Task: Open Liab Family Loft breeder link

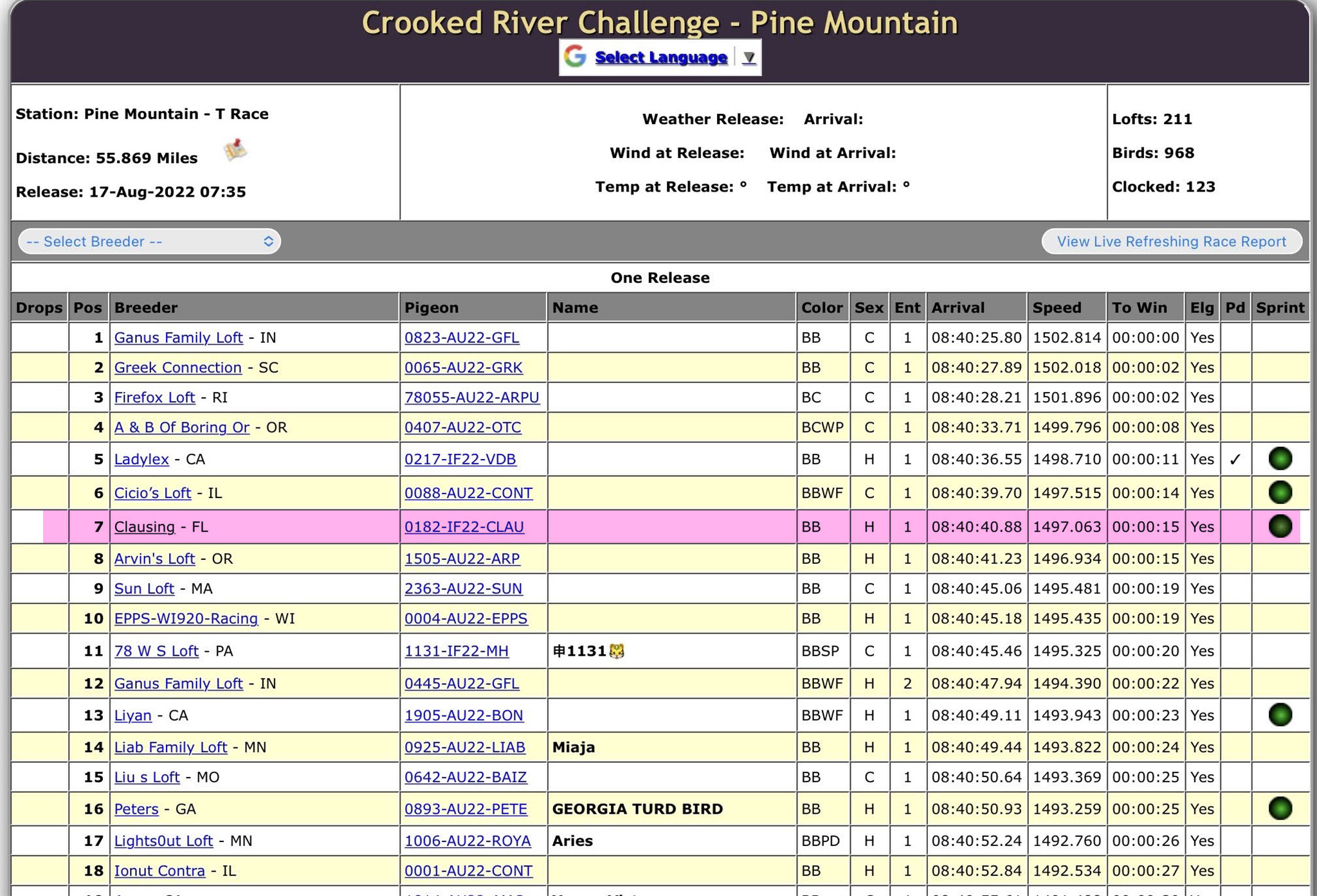Action: 170,747
